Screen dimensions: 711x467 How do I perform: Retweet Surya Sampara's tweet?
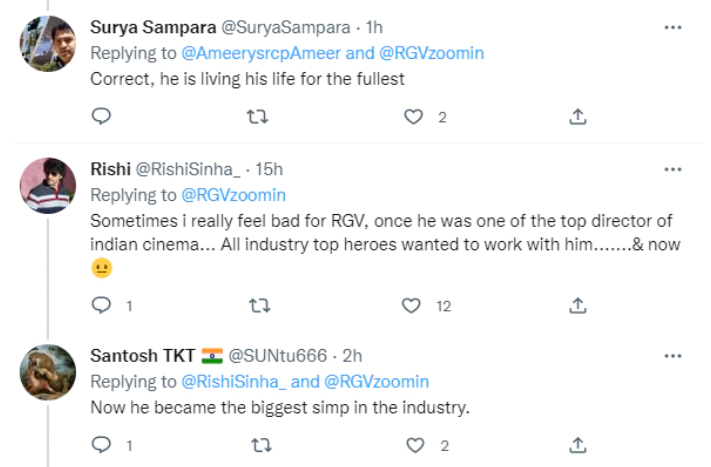257,117
